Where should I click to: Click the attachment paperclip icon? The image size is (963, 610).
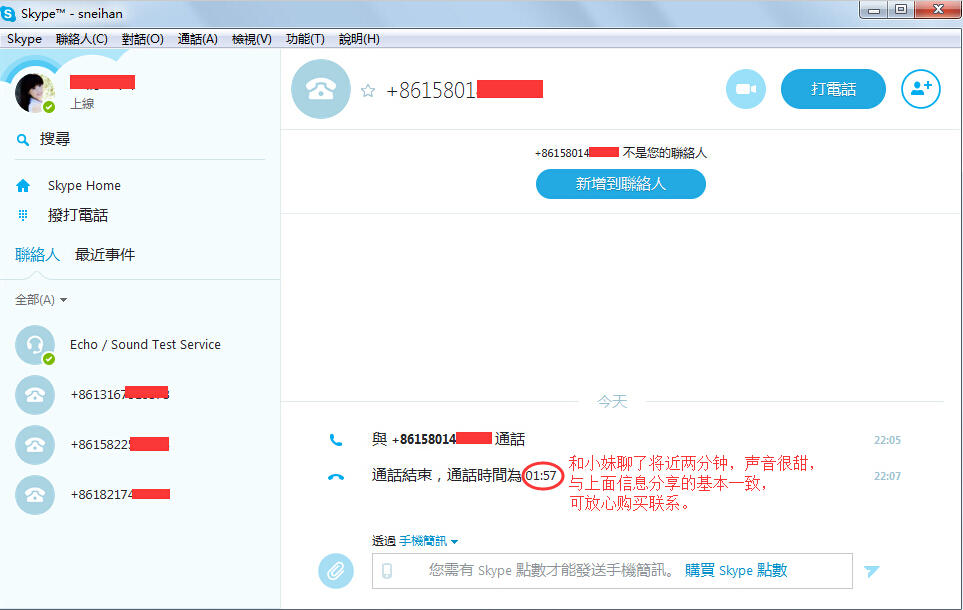335,571
